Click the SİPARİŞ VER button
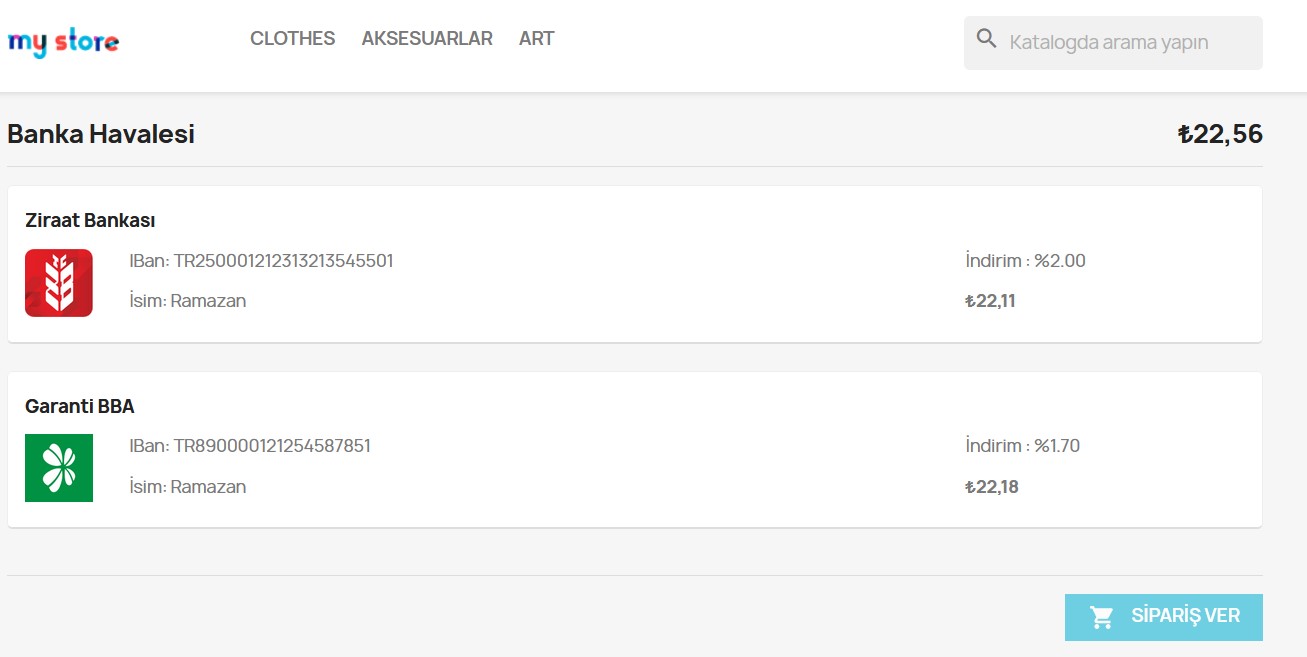The width and height of the screenshot is (1307, 657). [1164, 617]
